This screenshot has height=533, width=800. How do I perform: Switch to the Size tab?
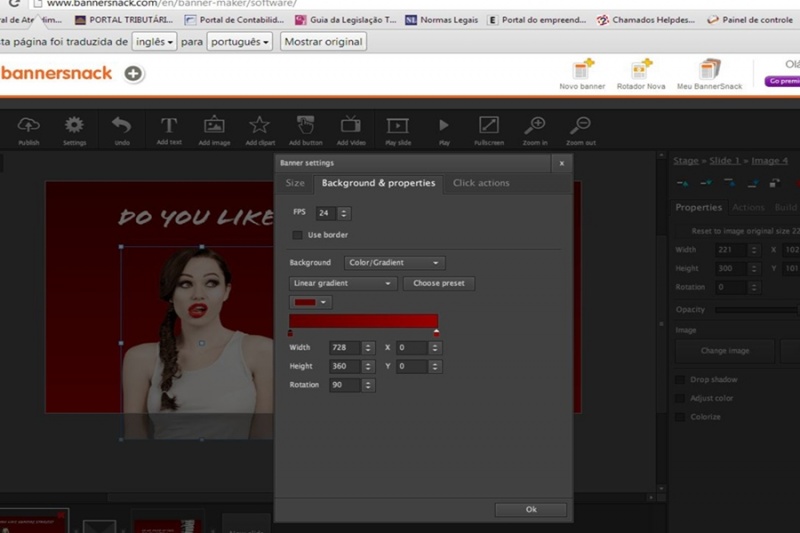295,183
